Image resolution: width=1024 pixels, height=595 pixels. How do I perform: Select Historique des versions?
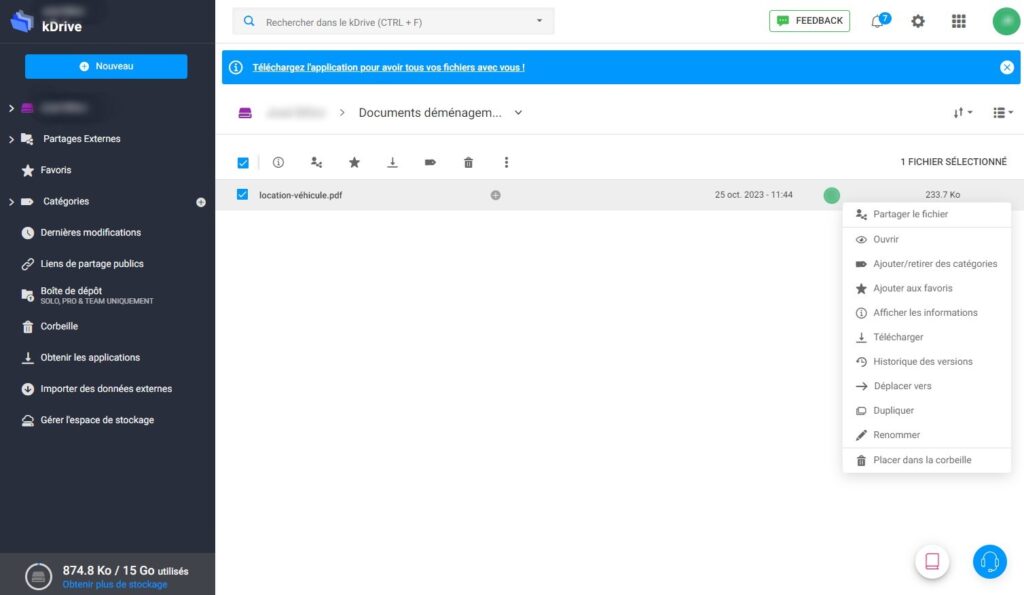927,362
